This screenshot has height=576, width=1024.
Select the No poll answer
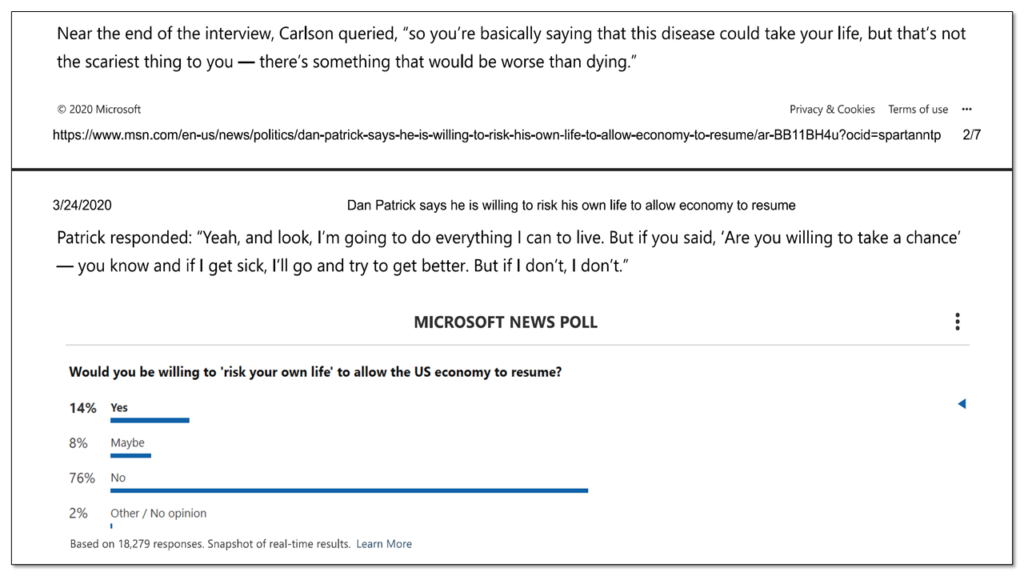click(118, 478)
